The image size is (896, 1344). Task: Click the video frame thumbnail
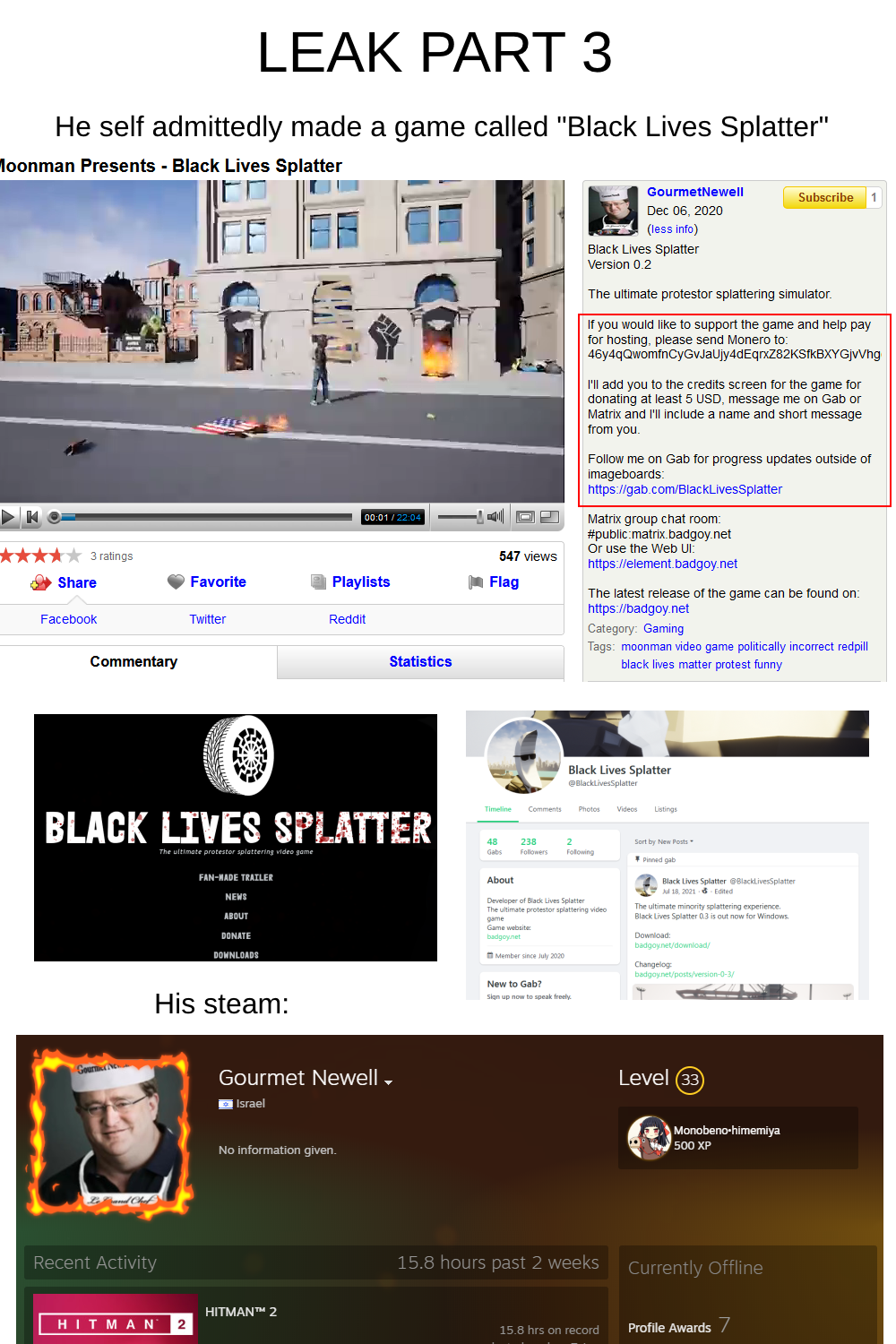pyautogui.click(x=281, y=341)
